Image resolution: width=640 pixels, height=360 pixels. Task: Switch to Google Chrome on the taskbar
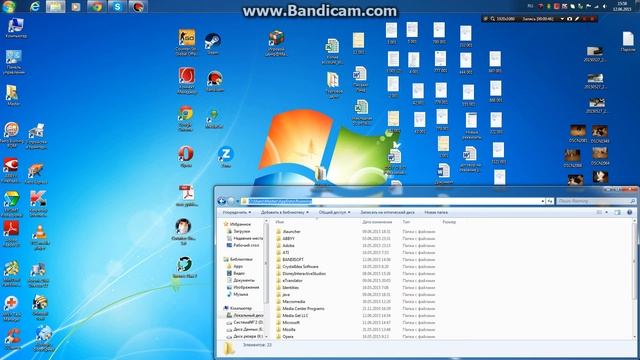pos(96,7)
